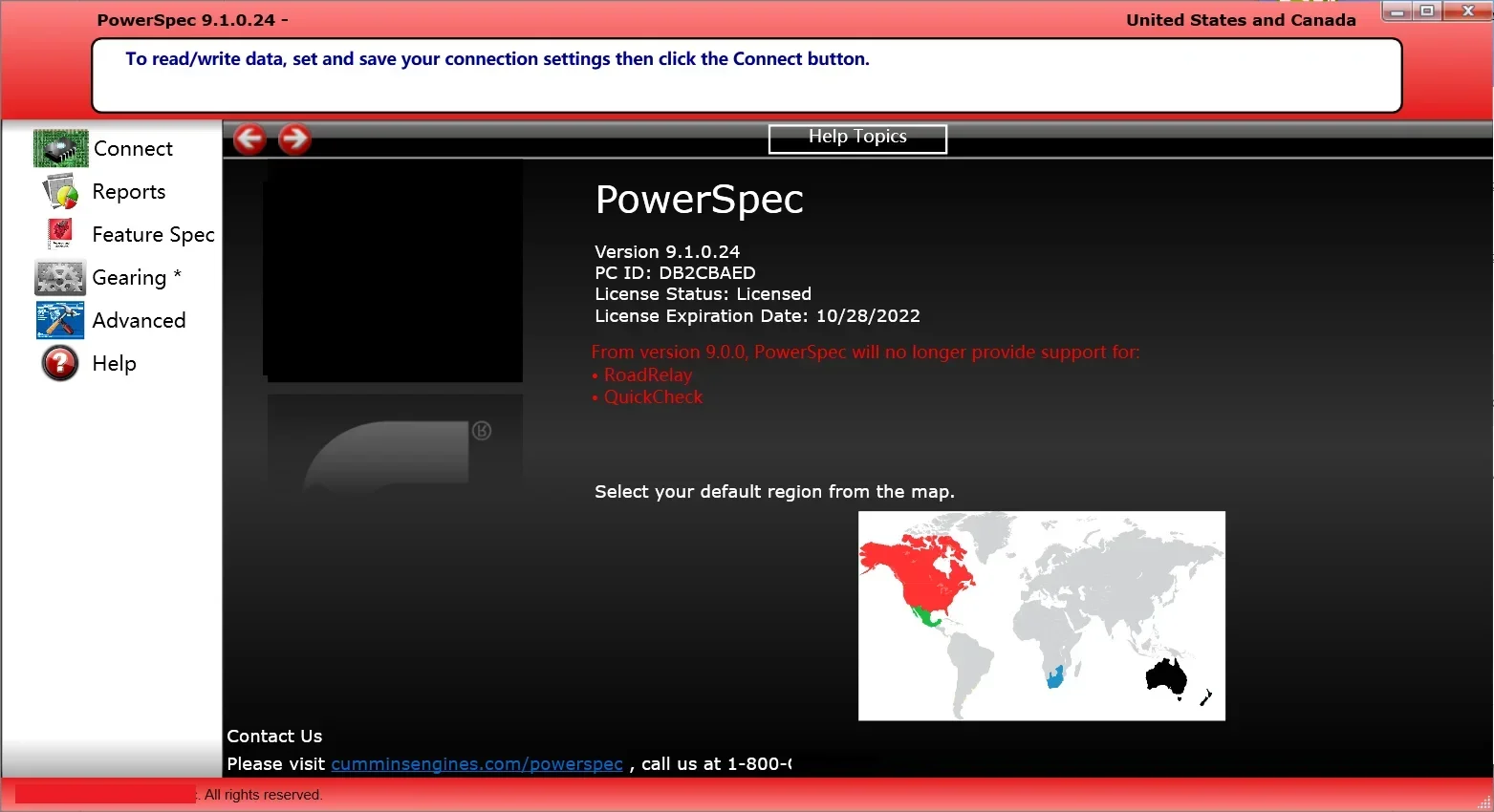Navigate back with the red left arrow
This screenshot has height=812, width=1494.
coord(249,139)
